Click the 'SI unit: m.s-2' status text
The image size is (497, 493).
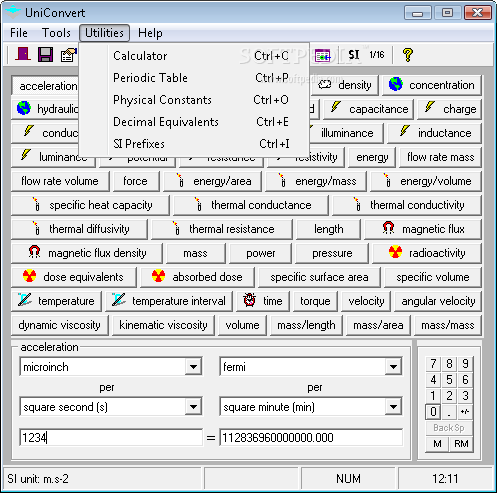tap(38, 479)
